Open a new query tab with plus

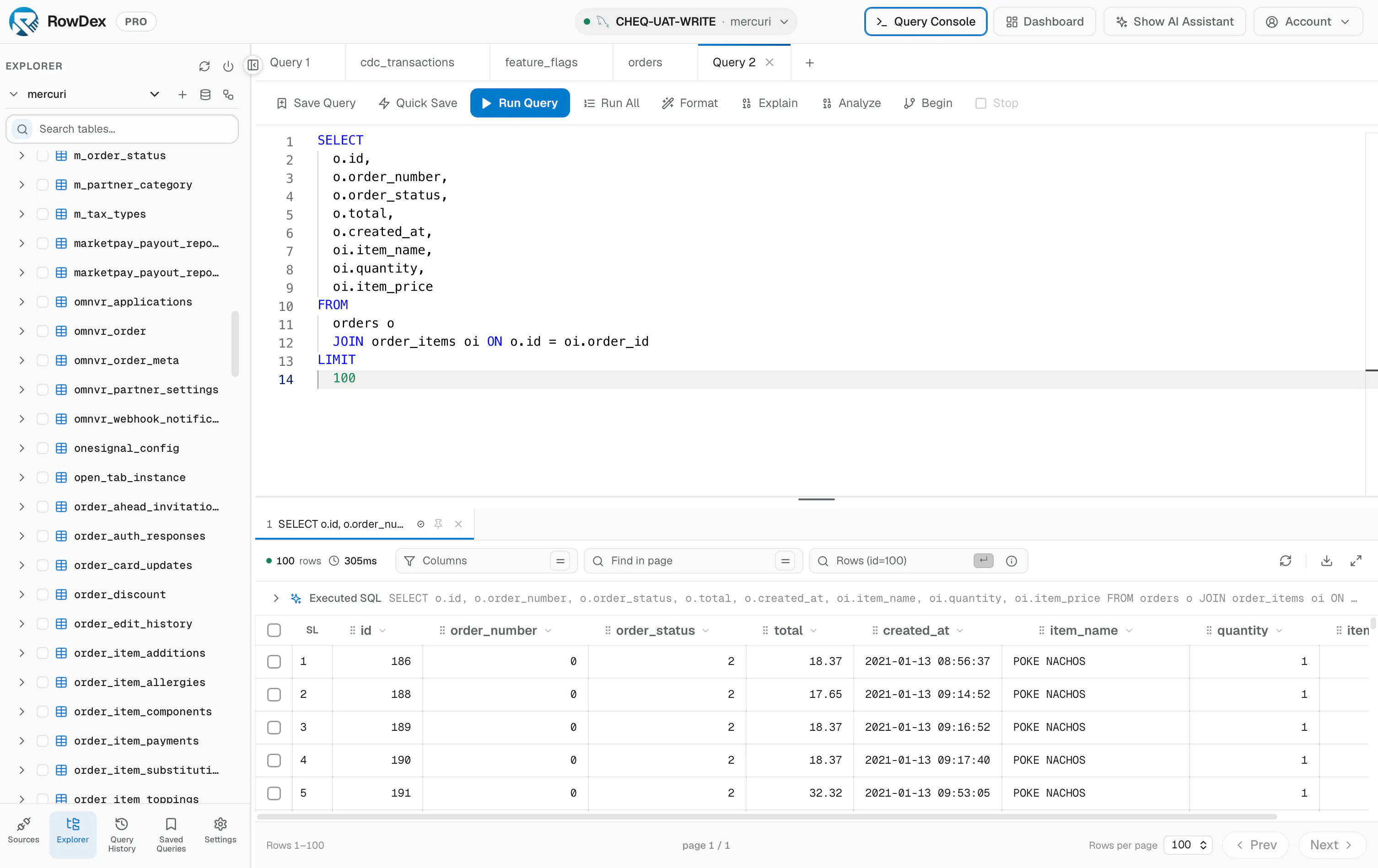809,63
